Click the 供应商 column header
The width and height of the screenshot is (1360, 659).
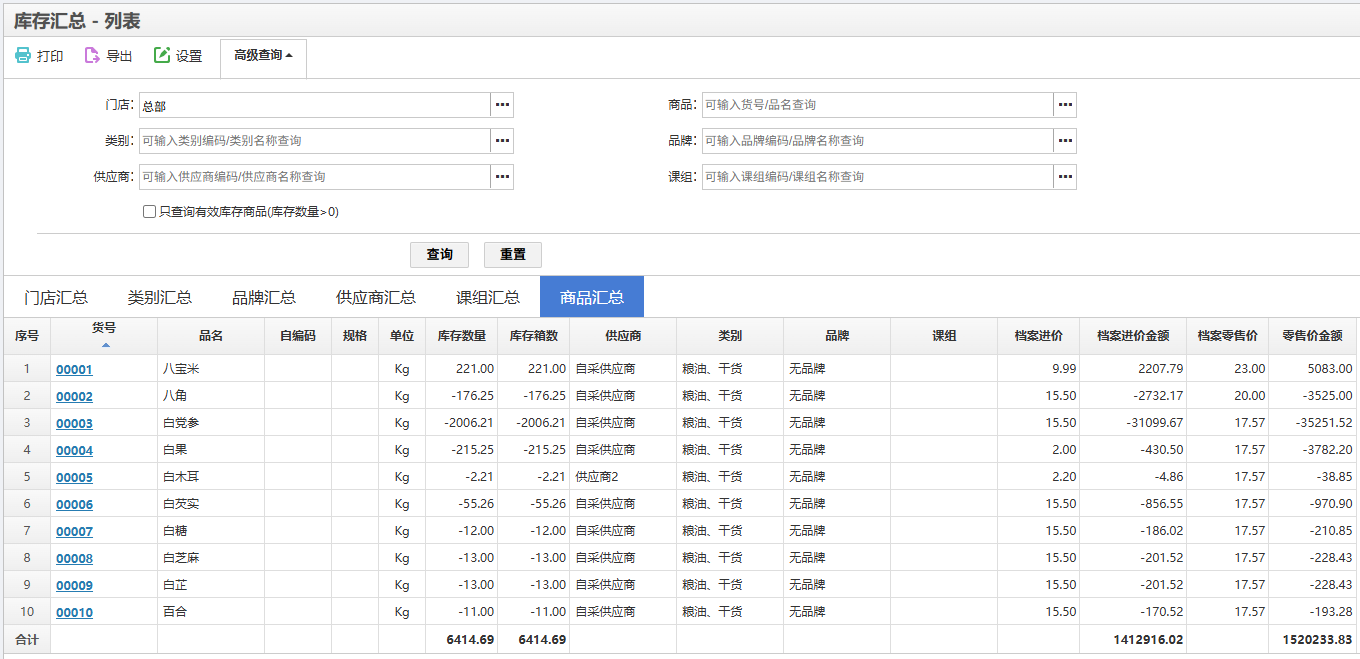tap(623, 336)
